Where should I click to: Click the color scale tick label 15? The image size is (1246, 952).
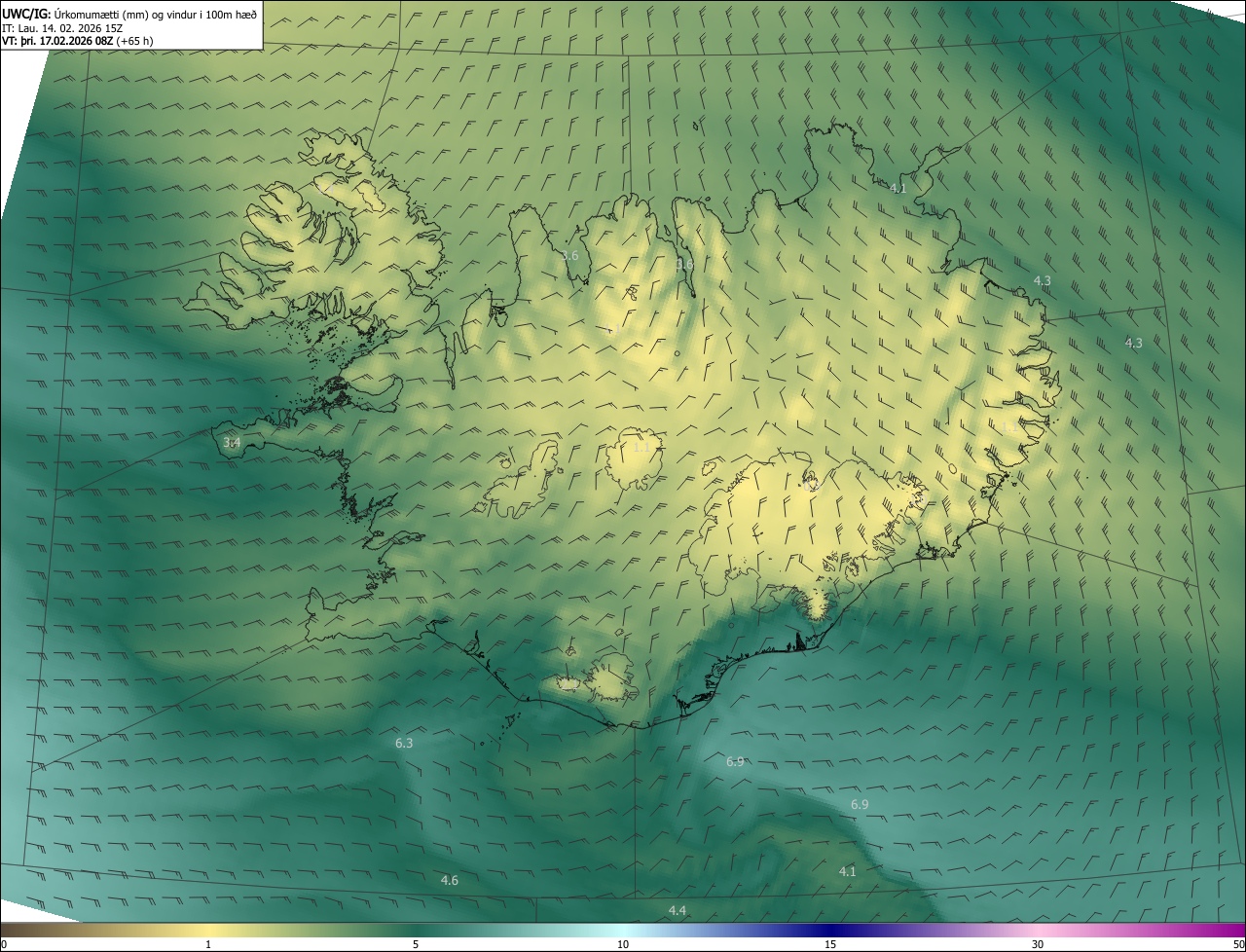pos(830,944)
